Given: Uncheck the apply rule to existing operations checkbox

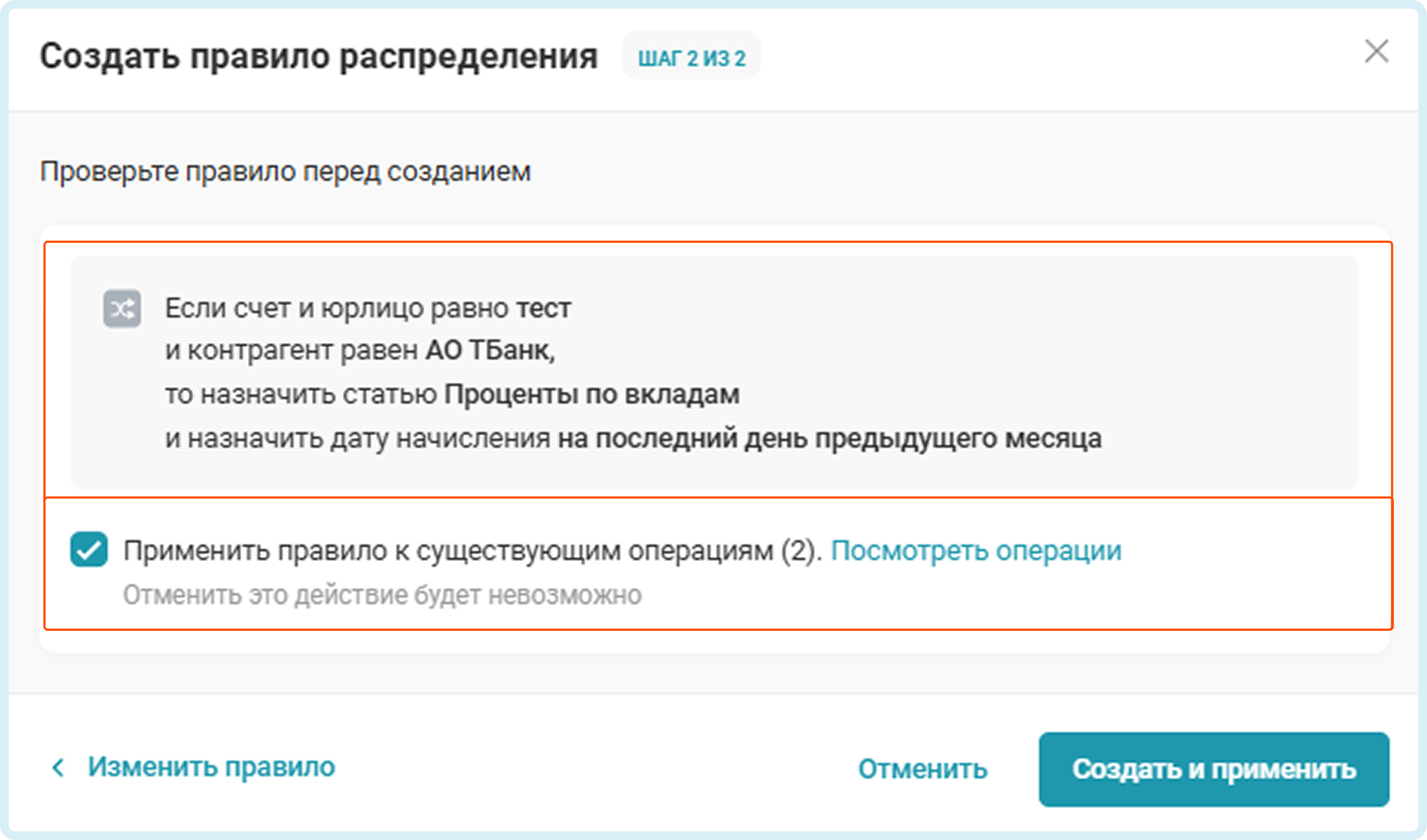Looking at the screenshot, I should [89, 550].
